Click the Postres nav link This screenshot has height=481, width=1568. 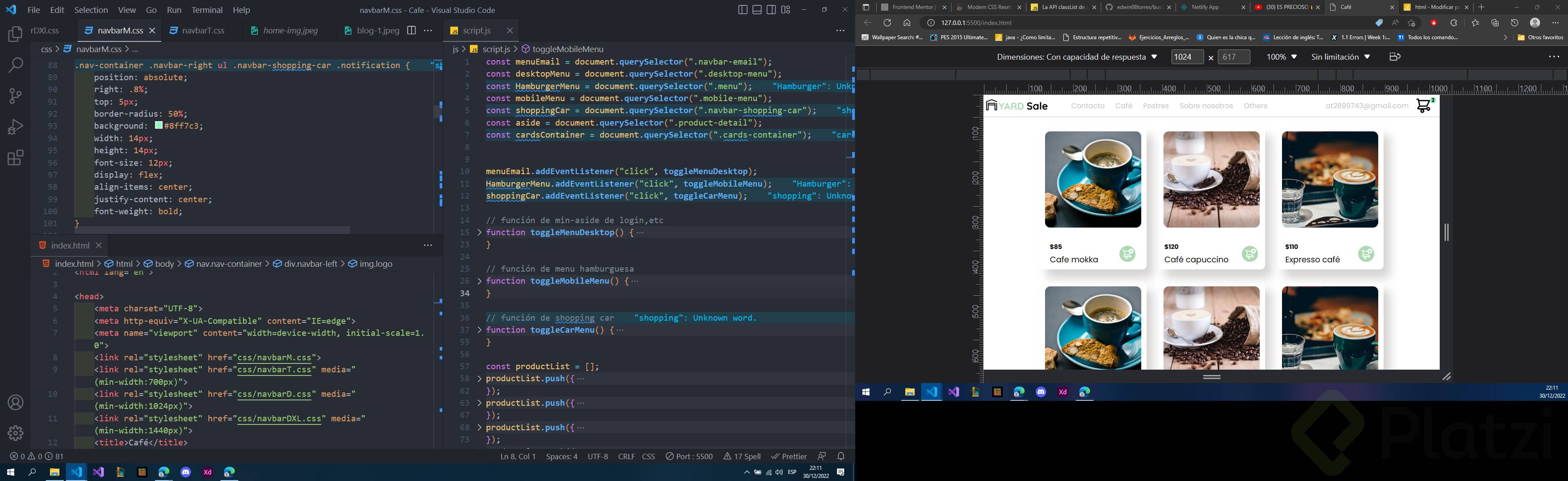click(1156, 106)
